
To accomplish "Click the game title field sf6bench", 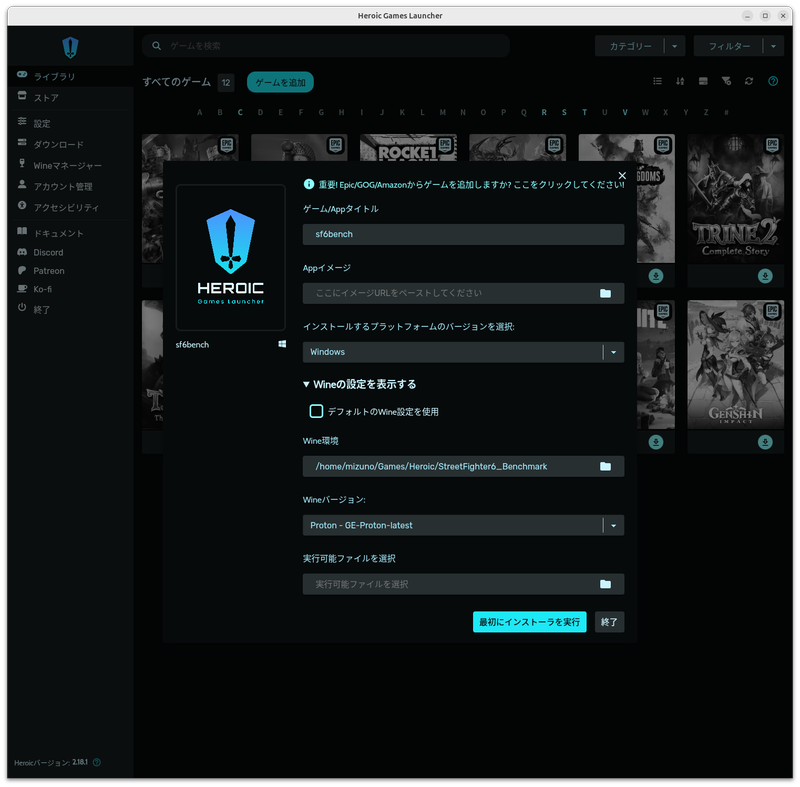I will [x=463, y=234].
